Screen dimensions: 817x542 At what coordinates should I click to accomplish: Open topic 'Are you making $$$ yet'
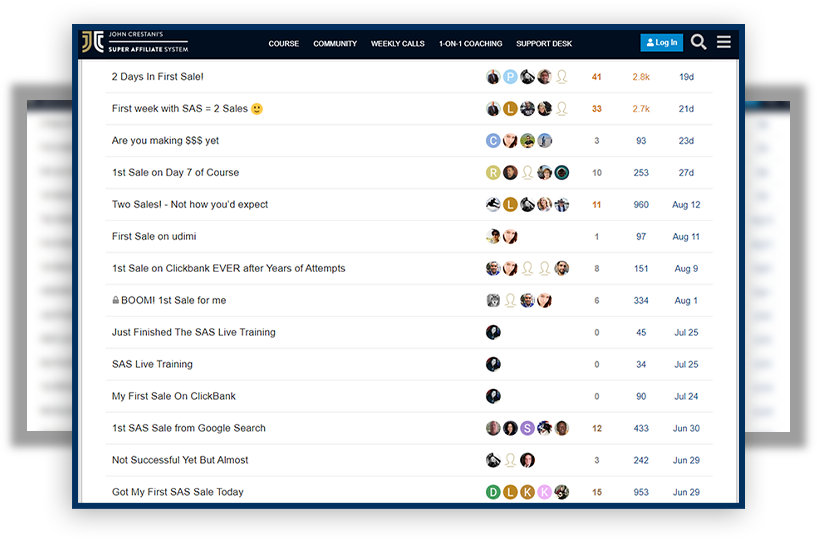point(165,141)
